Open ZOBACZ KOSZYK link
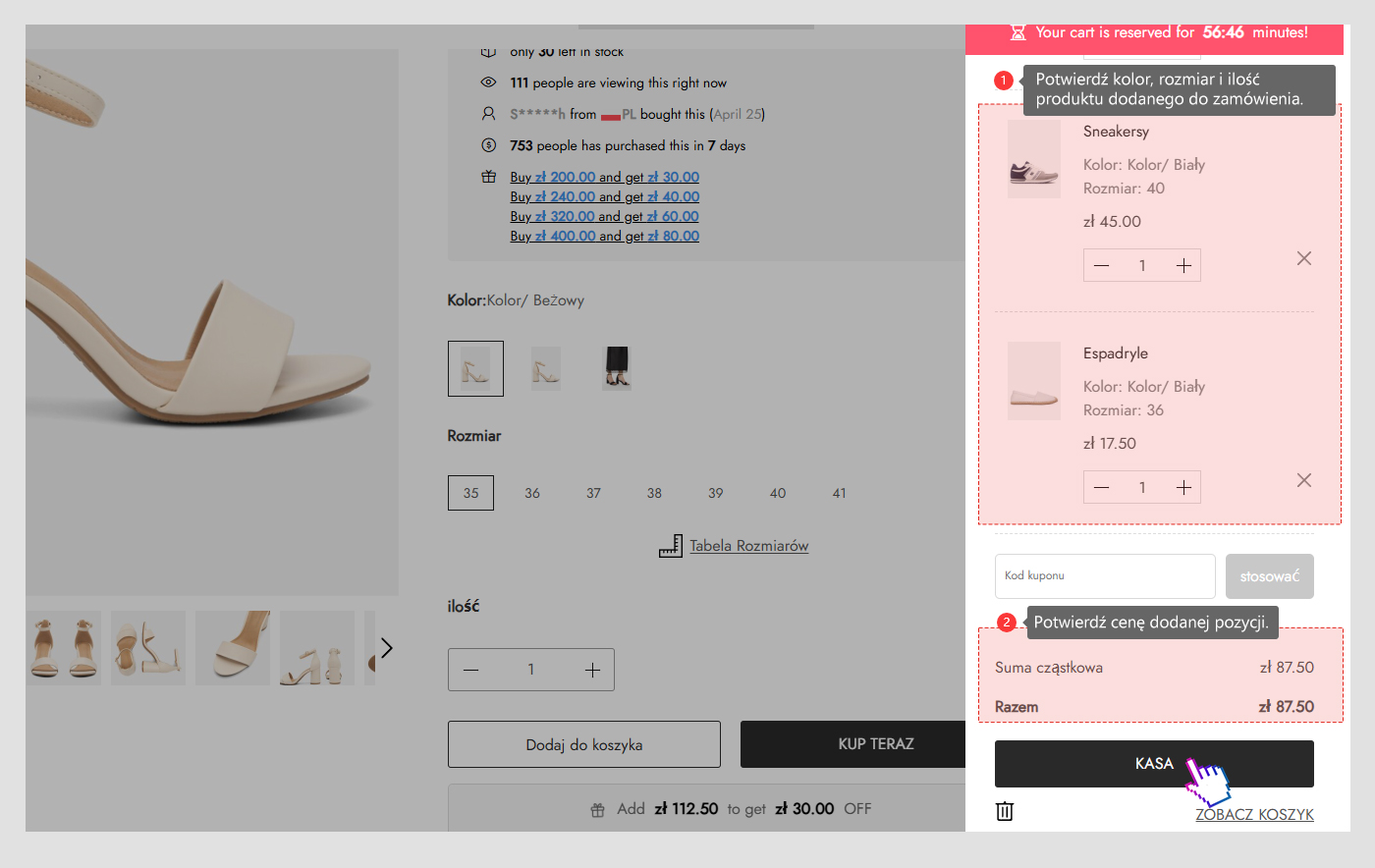 click(1254, 815)
